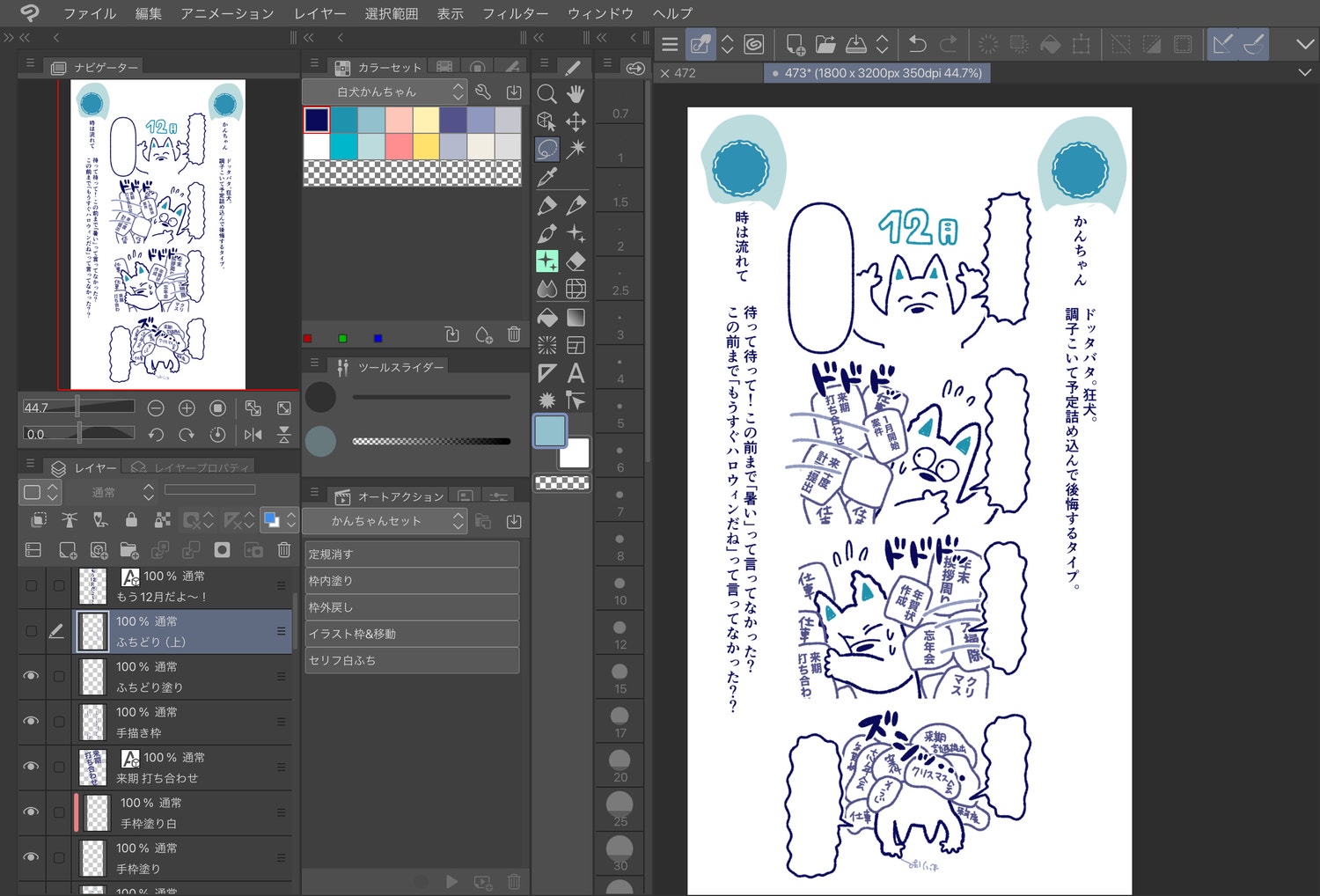Pick the Eyedropper tool
Viewport: 1320px width, 896px height.
click(x=546, y=177)
